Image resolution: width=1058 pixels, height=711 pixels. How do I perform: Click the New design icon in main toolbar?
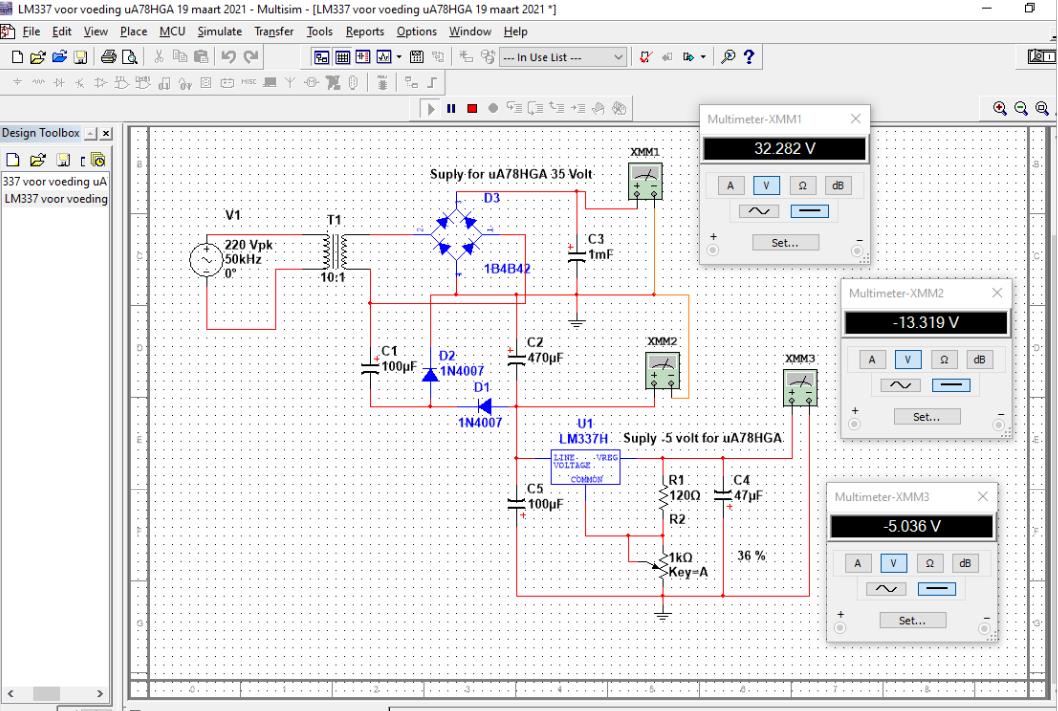coord(18,57)
